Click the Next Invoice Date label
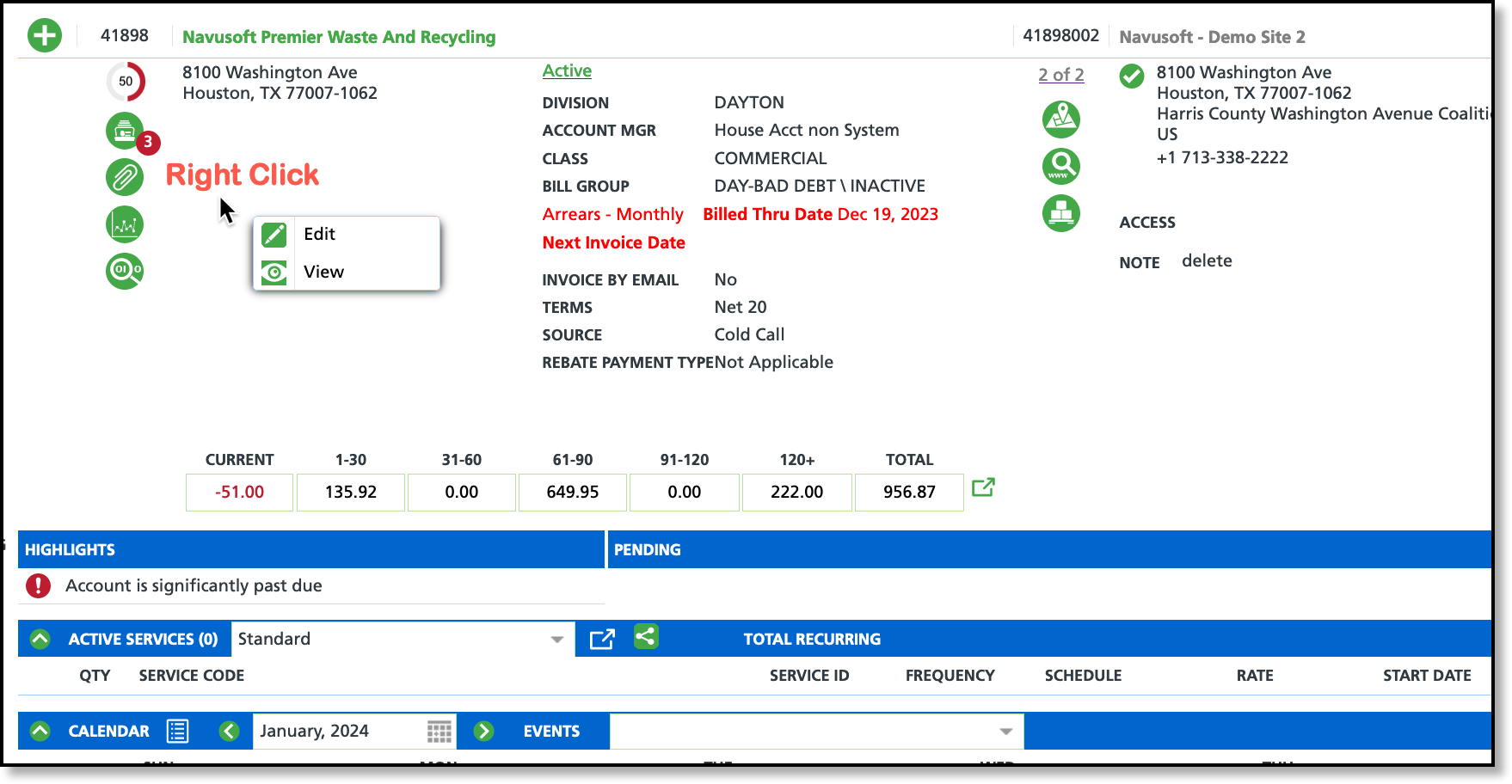 point(613,242)
